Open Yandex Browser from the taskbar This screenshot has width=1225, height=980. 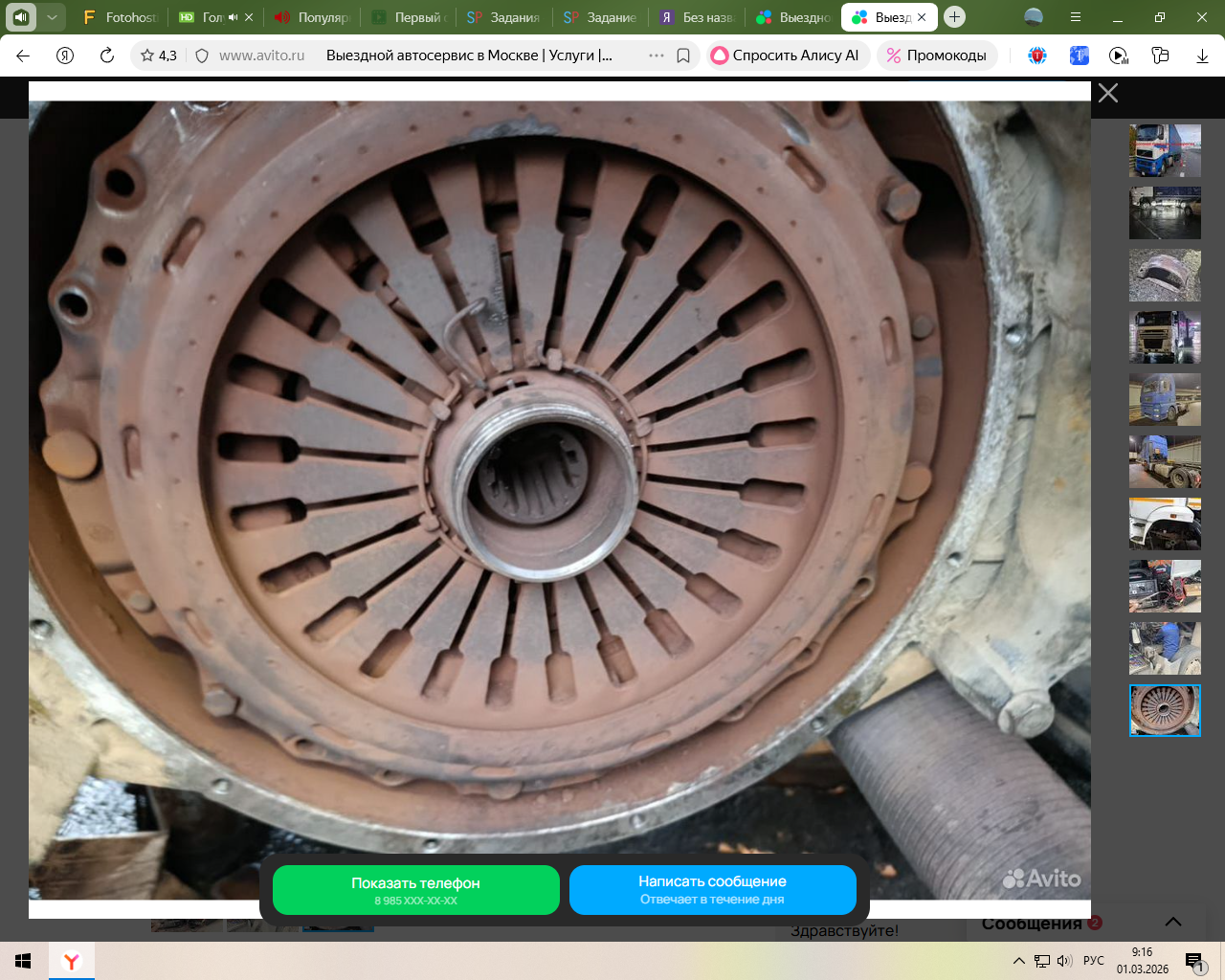click(71, 961)
